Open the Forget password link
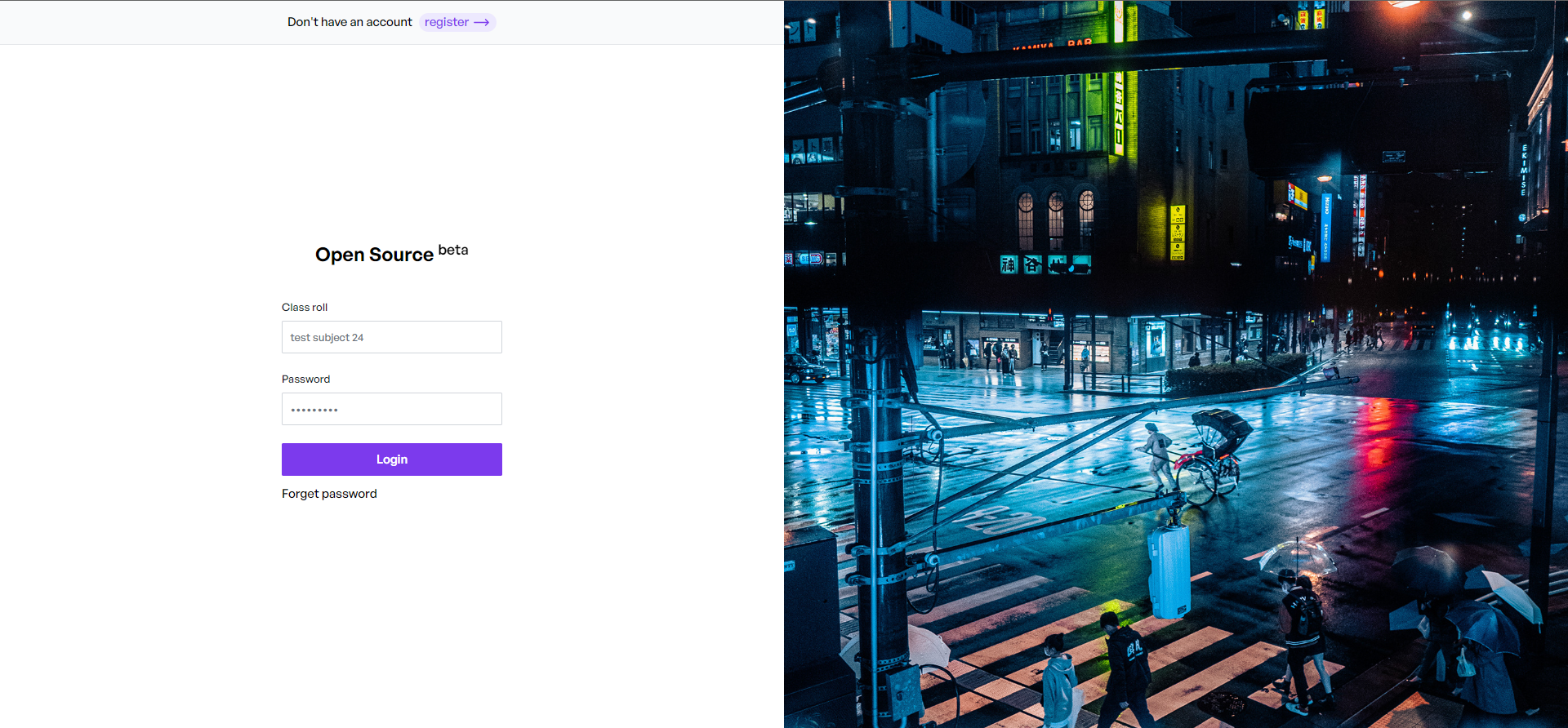The height and width of the screenshot is (728, 1568). 329,494
